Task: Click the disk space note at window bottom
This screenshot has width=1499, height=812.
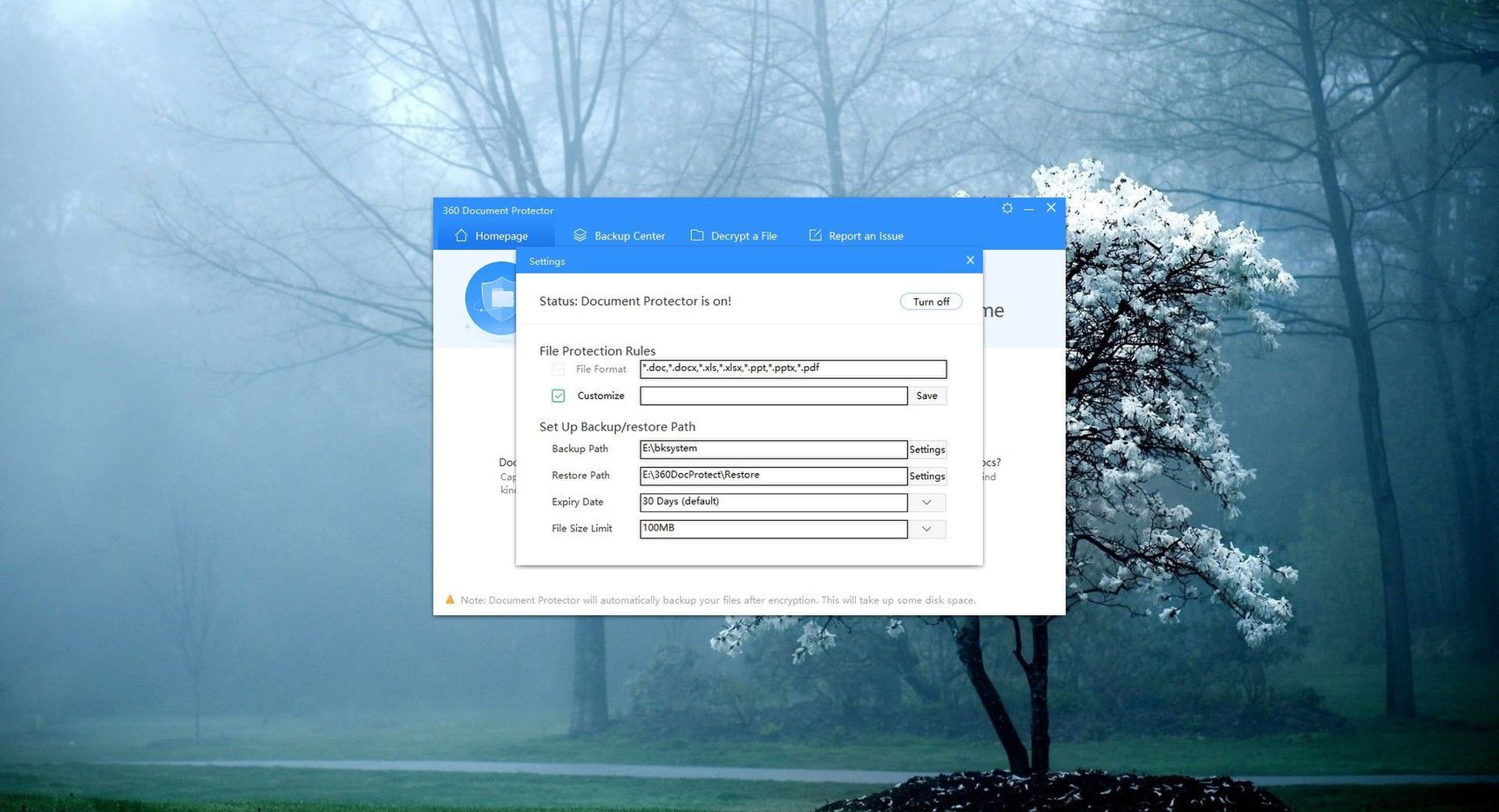Action: pyautogui.click(x=718, y=600)
